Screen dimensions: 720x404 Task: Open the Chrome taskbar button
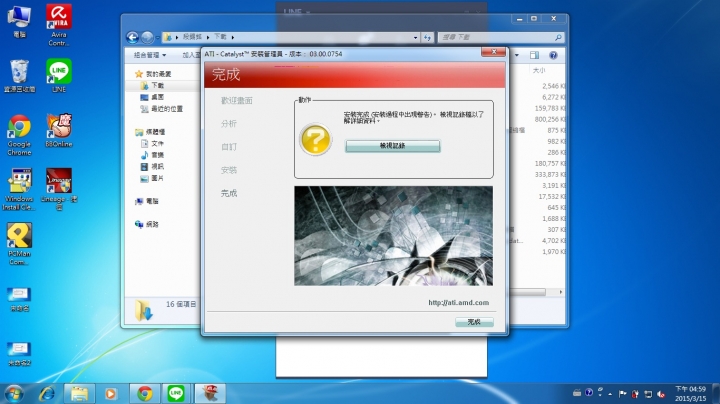click(x=145, y=394)
